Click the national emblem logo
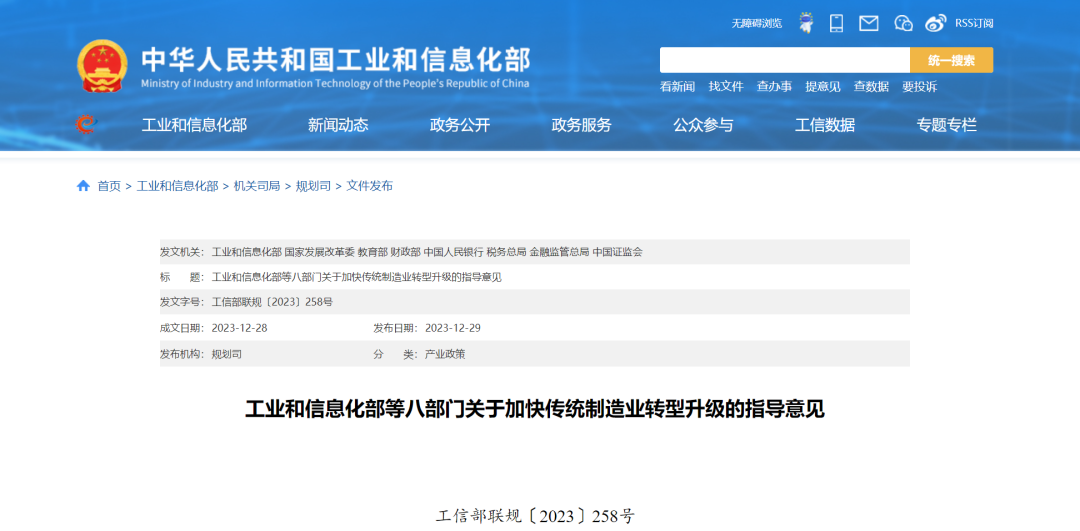This screenshot has height=531, width=1080. [101, 66]
